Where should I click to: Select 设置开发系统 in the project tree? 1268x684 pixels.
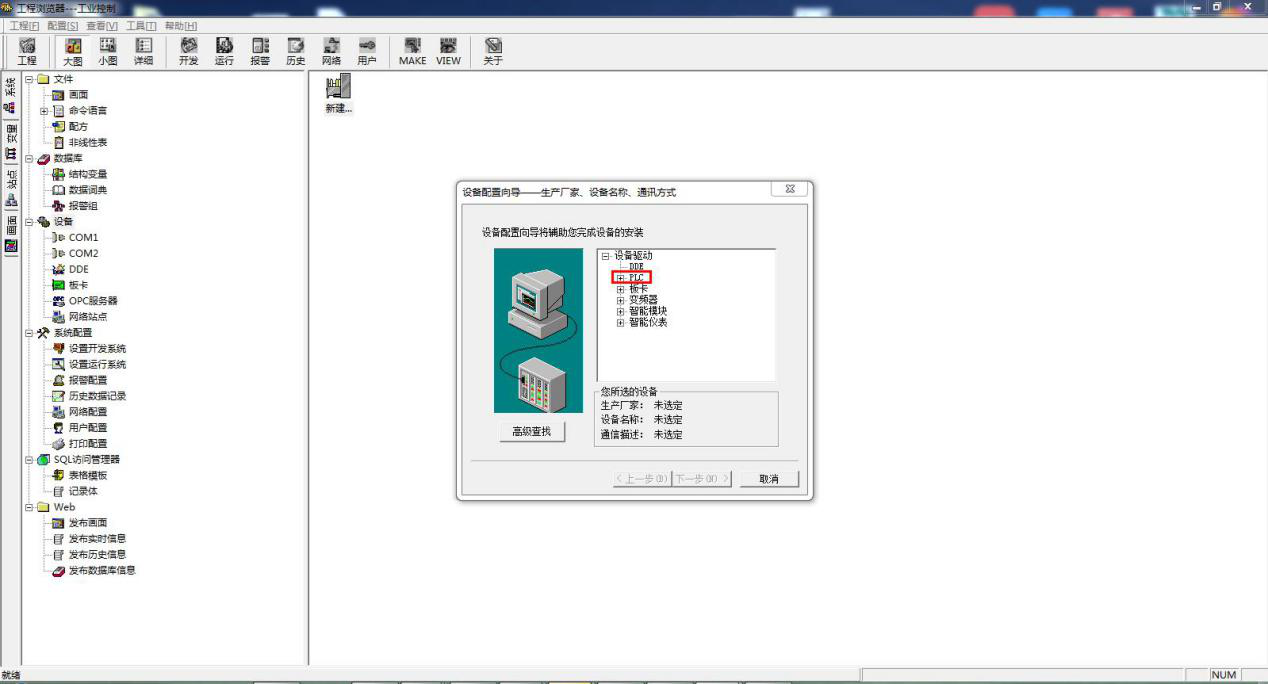click(97, 348)
